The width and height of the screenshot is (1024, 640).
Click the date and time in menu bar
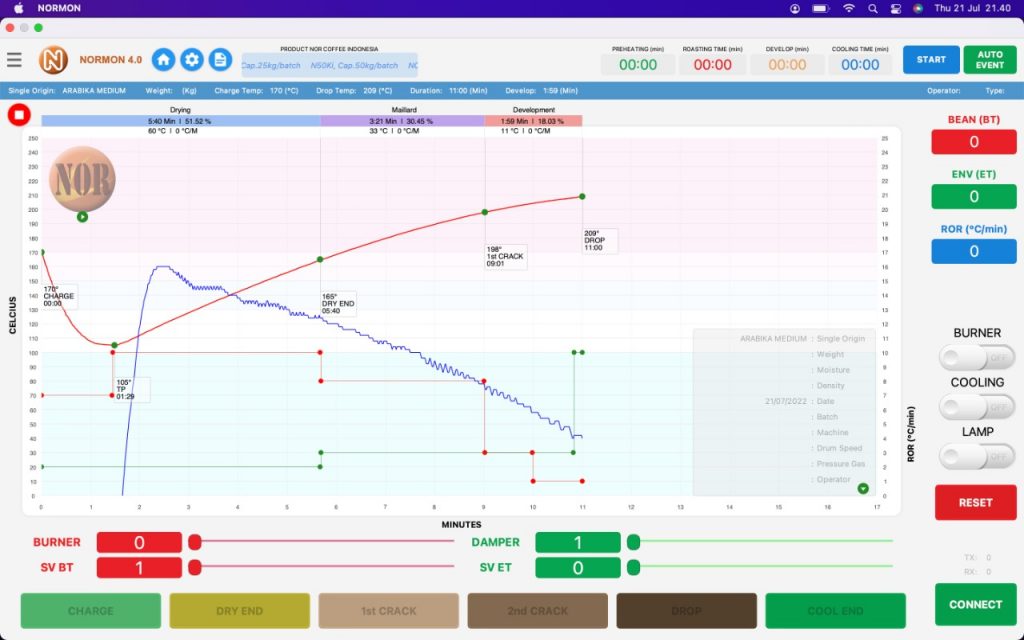pos(972,8)
